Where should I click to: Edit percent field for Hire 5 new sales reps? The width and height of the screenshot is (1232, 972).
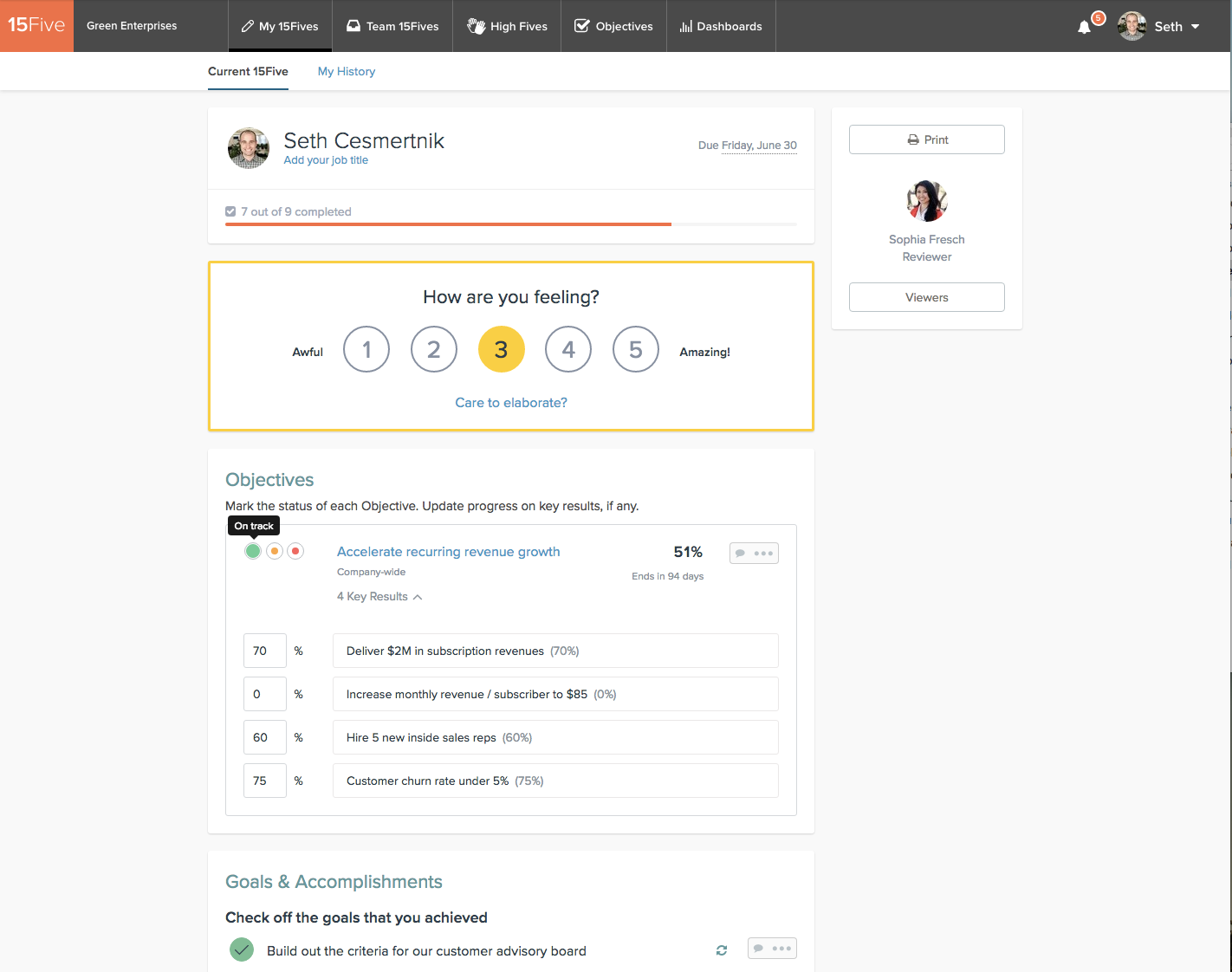[x=265, y=737]
